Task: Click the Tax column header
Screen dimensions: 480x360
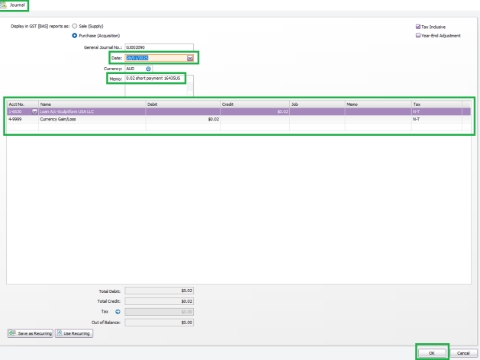Action: tap(437, 104)
